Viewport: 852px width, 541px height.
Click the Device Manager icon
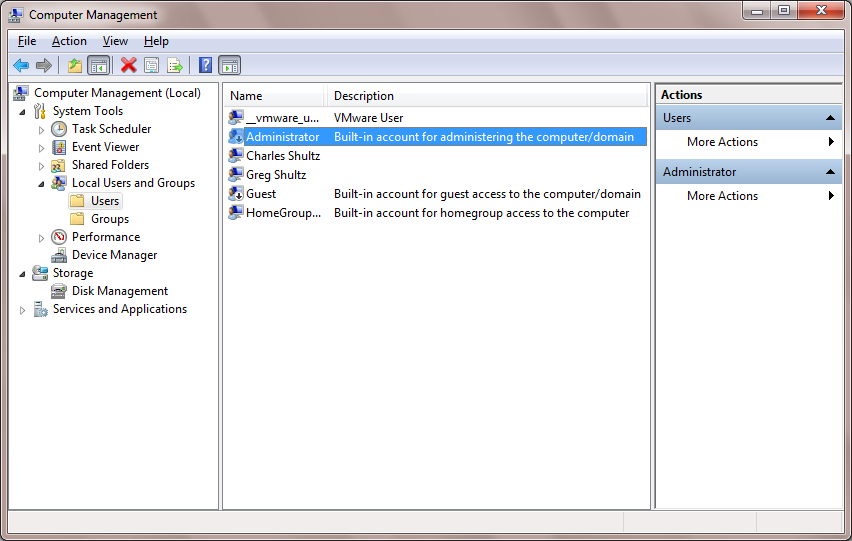pyautogui.click(x=59, y=255)
